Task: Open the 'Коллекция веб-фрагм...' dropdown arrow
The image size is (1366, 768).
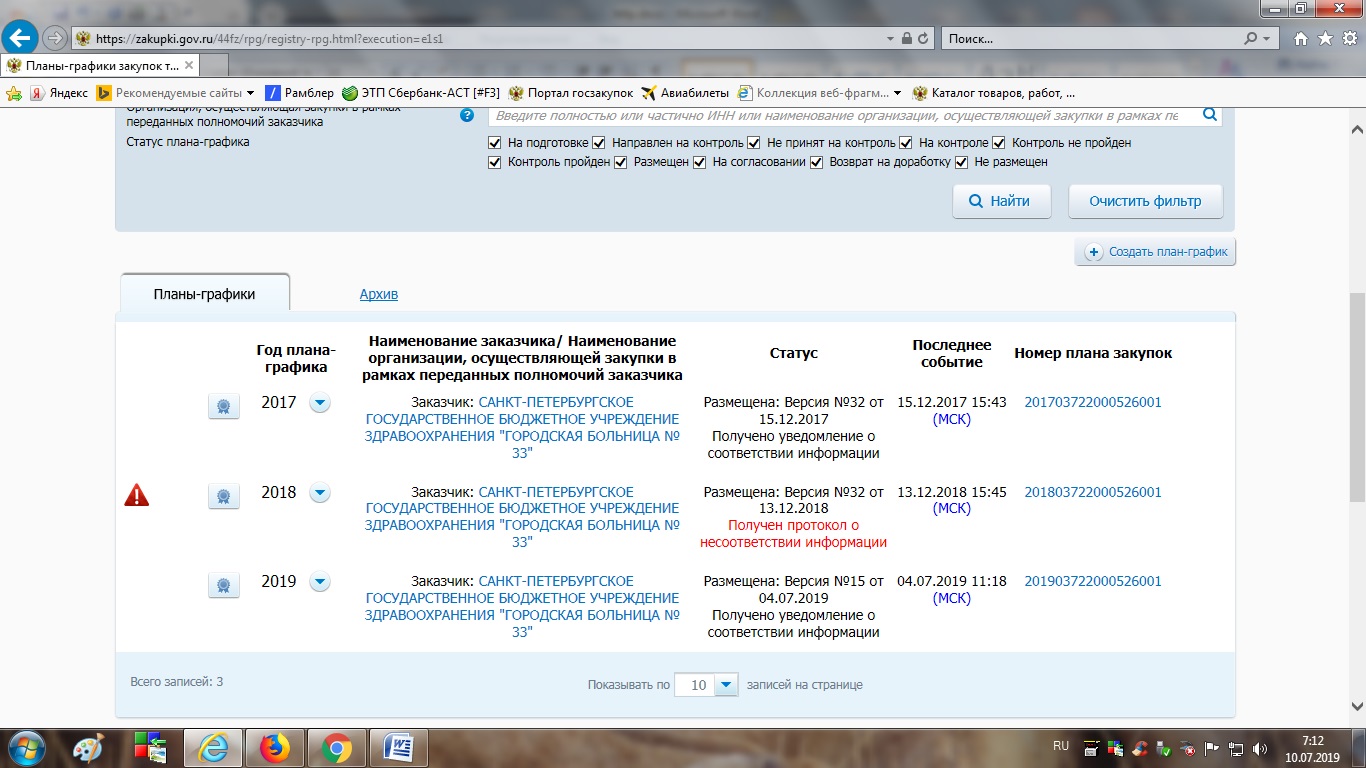Action: click(897, 93)
